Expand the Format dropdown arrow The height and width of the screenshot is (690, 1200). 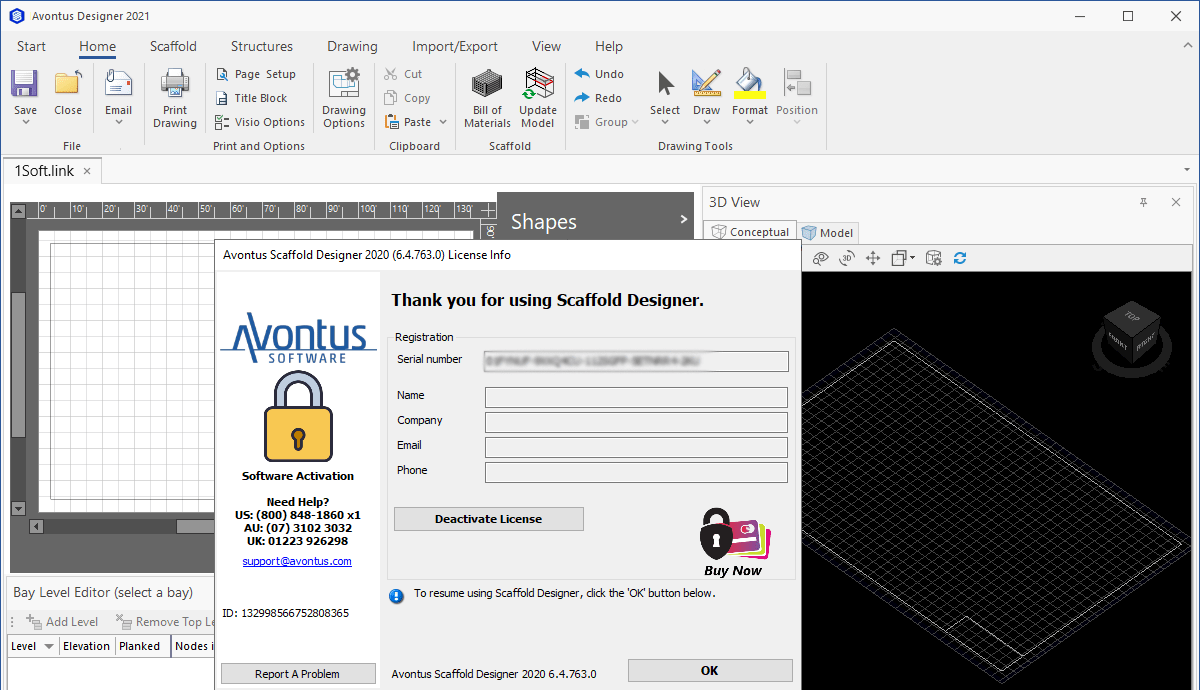point(749,123)
